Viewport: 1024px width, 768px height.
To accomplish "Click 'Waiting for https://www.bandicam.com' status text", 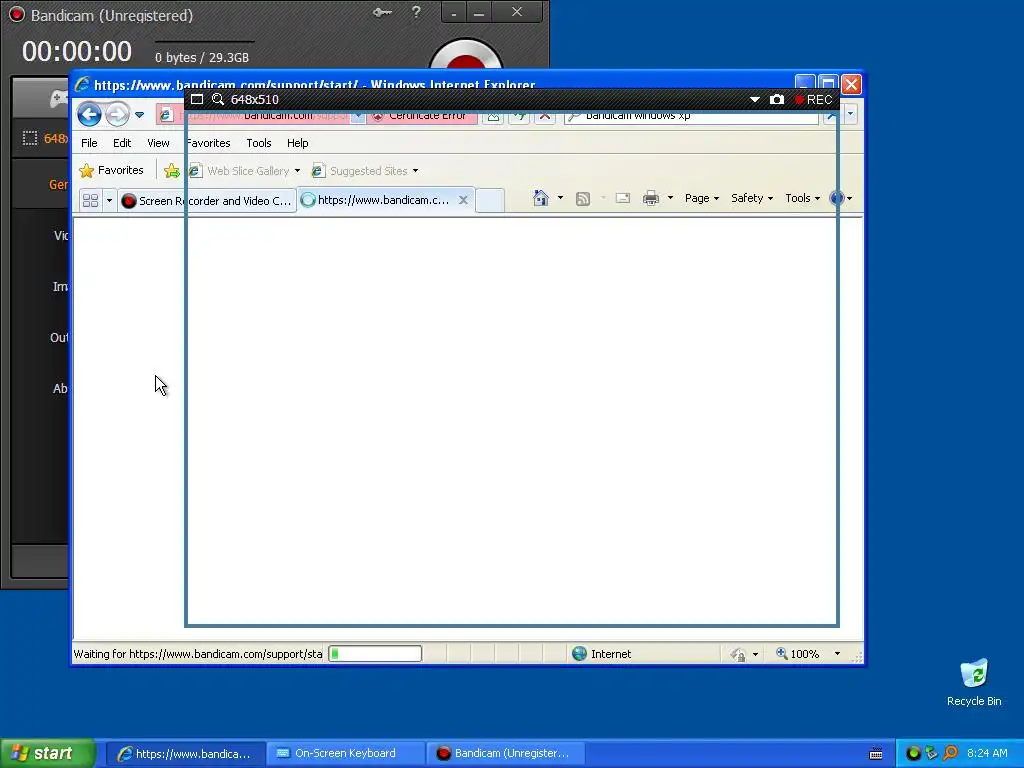I will tap(198, 654).
